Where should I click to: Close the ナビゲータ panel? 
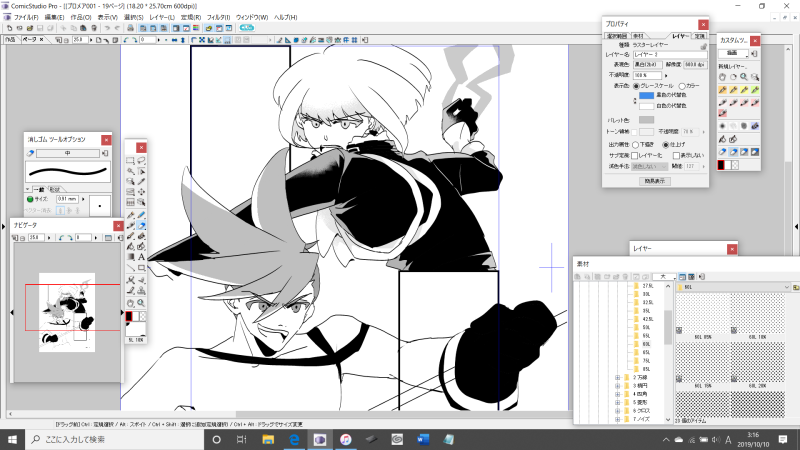click(118, 226)
